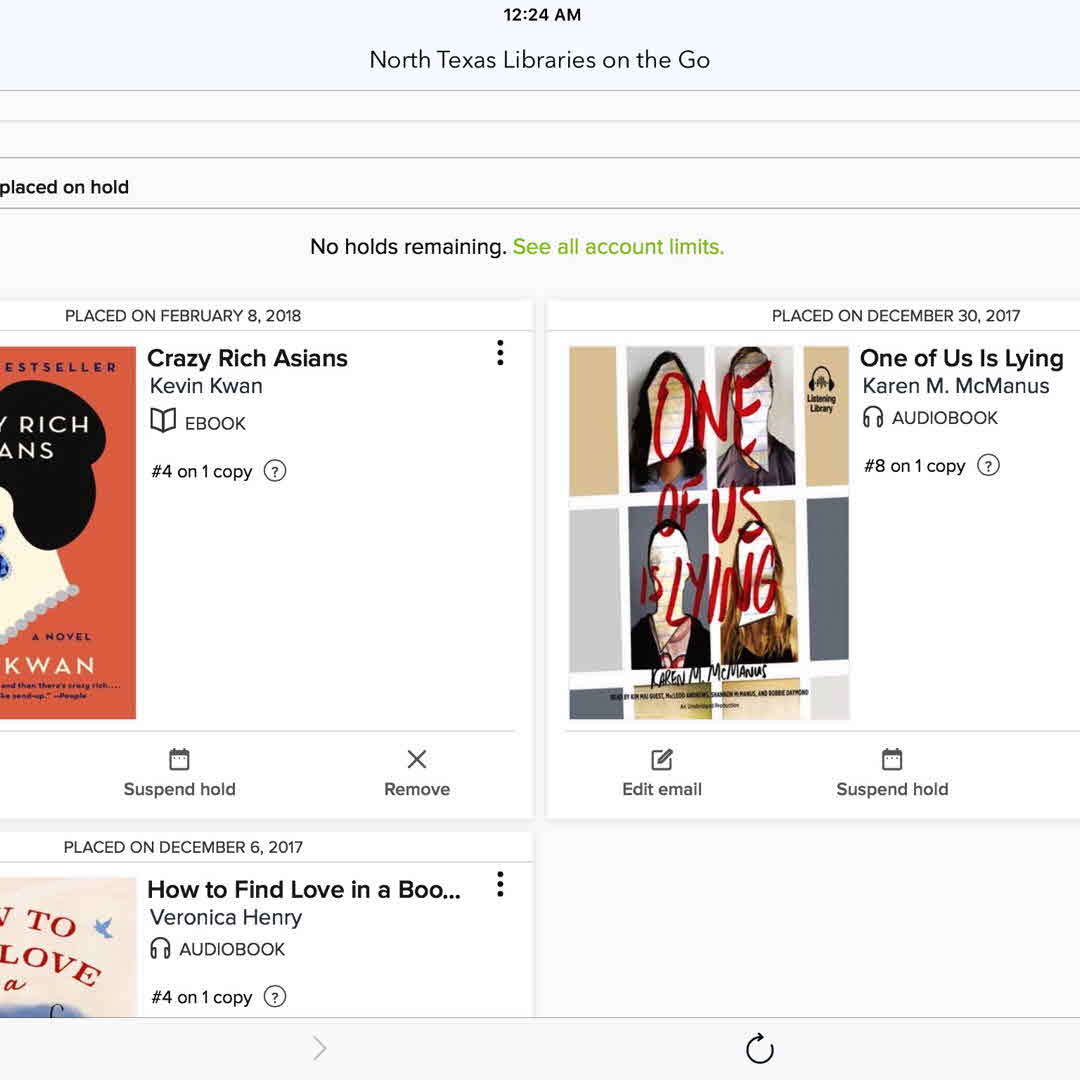Click help icon beside How to Find Love position
The width and height of the screenshot is (1080, 1080).
(275, 997)
